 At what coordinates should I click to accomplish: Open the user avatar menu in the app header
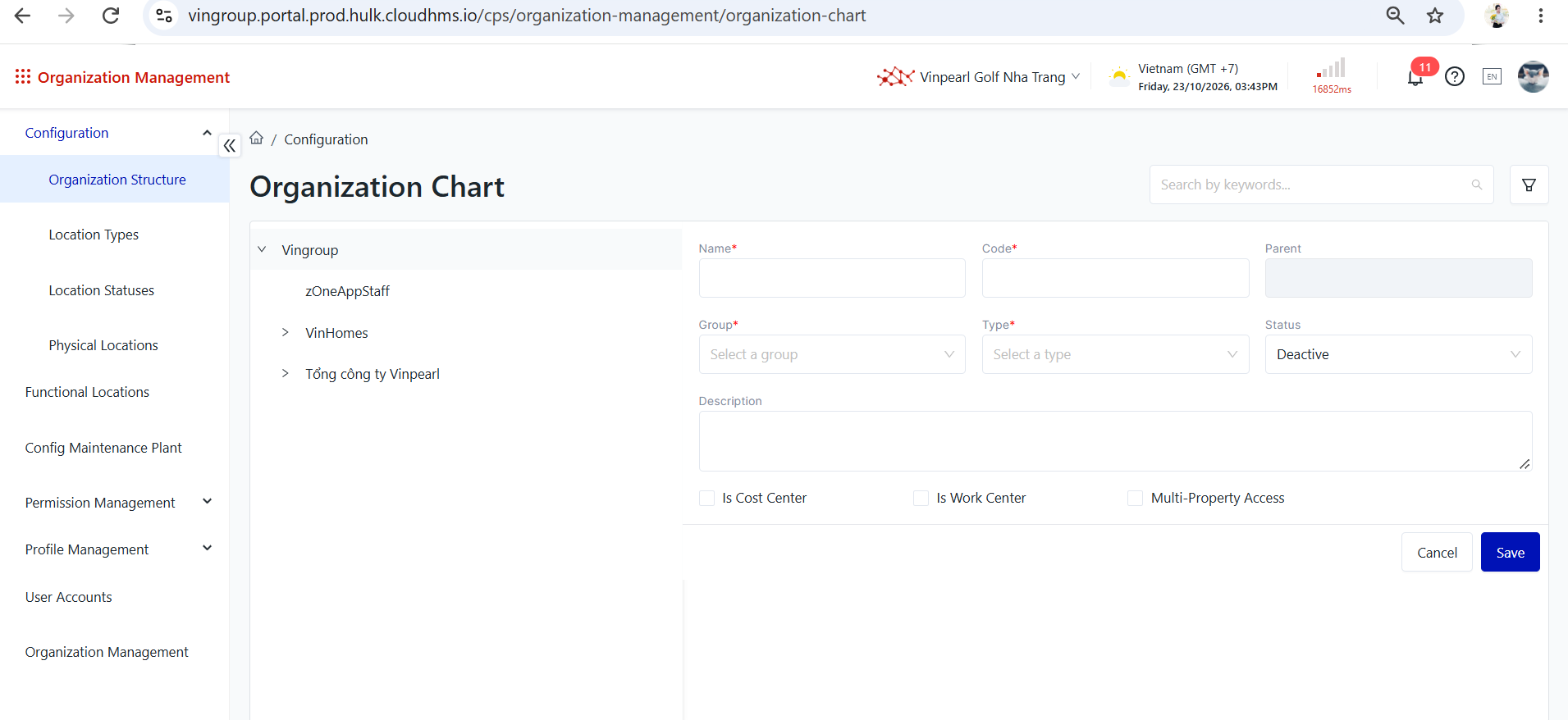click(1533, 77)
